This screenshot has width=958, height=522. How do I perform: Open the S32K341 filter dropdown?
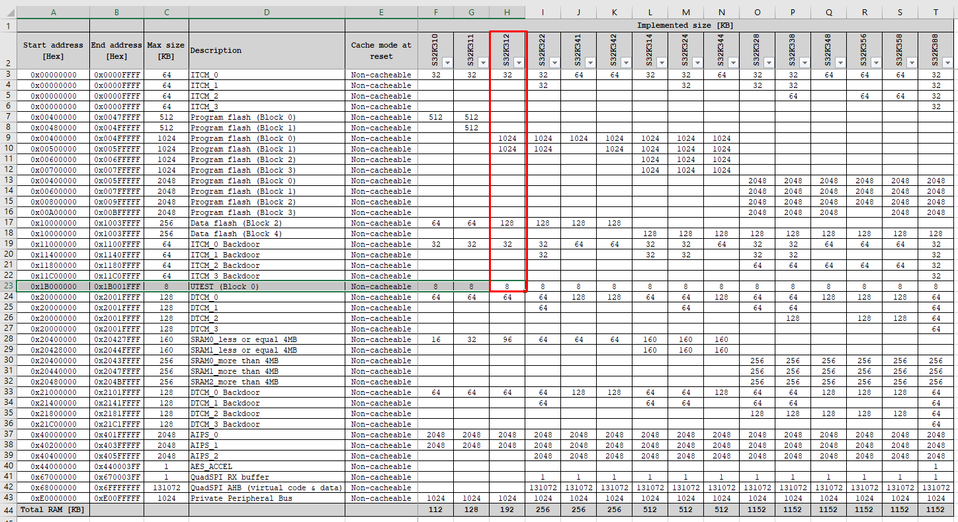[590, 62]
